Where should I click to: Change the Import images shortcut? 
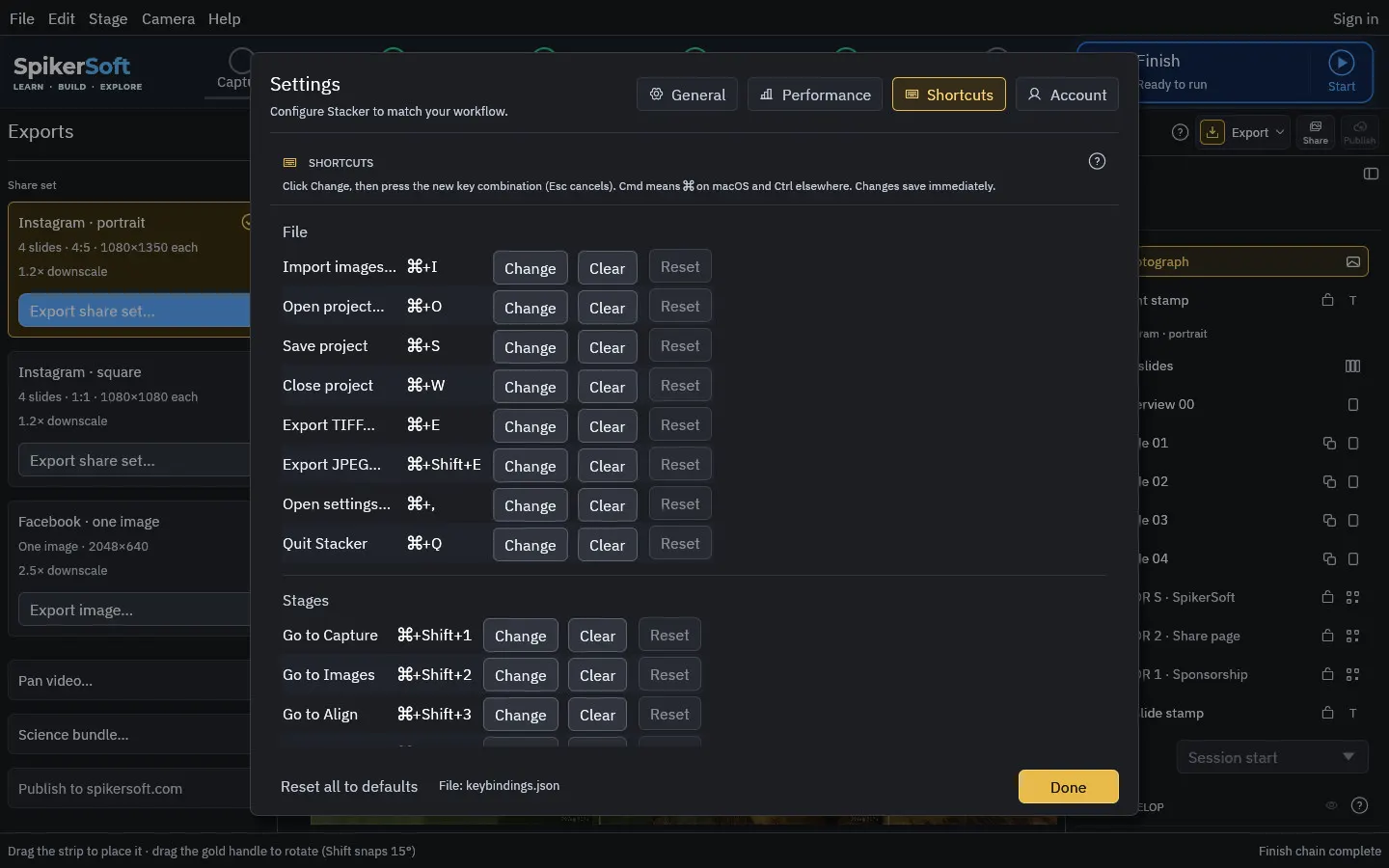point(531,268)
